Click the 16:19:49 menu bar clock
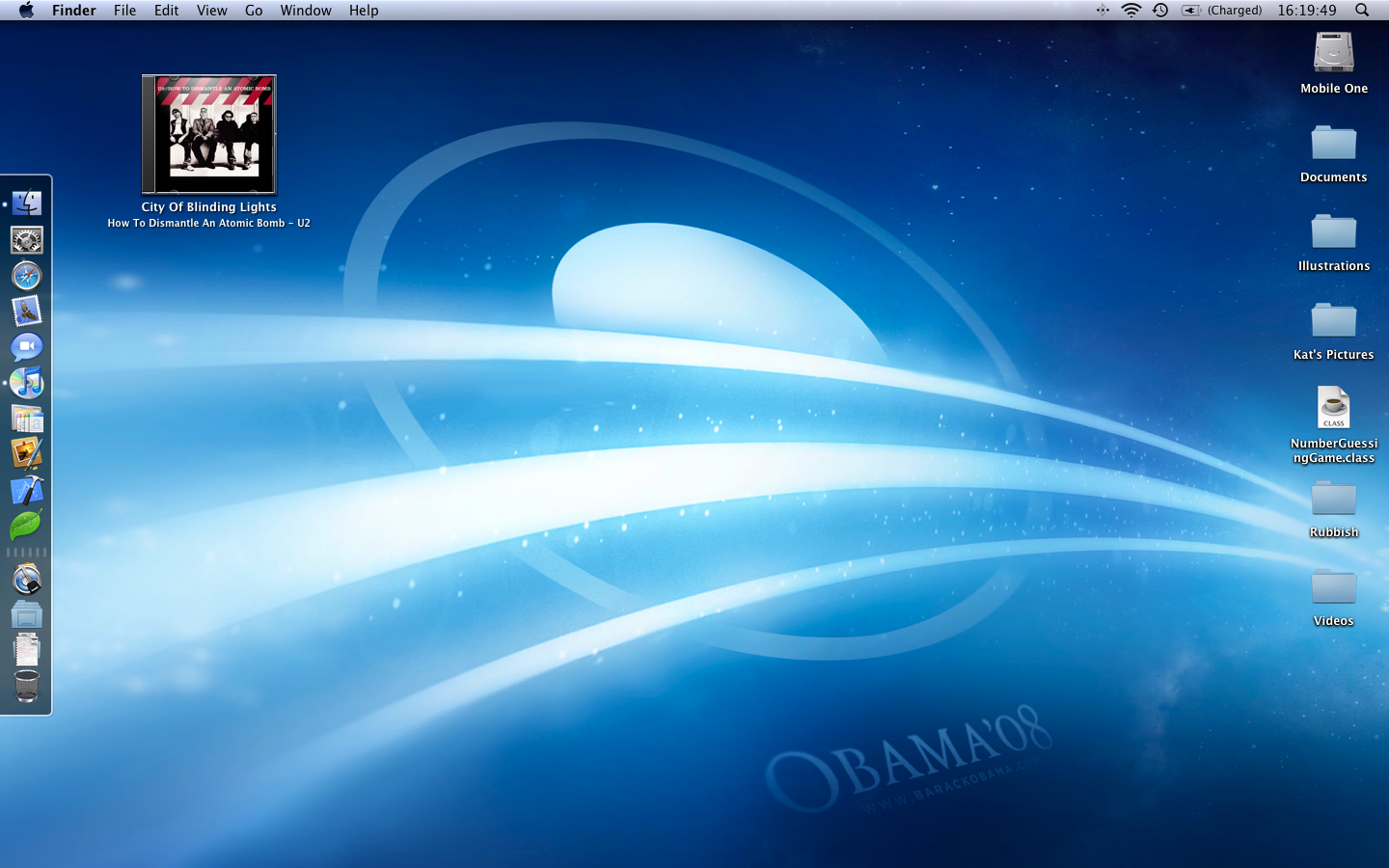Screen dimensions: 1389x868 [1307, 11]
